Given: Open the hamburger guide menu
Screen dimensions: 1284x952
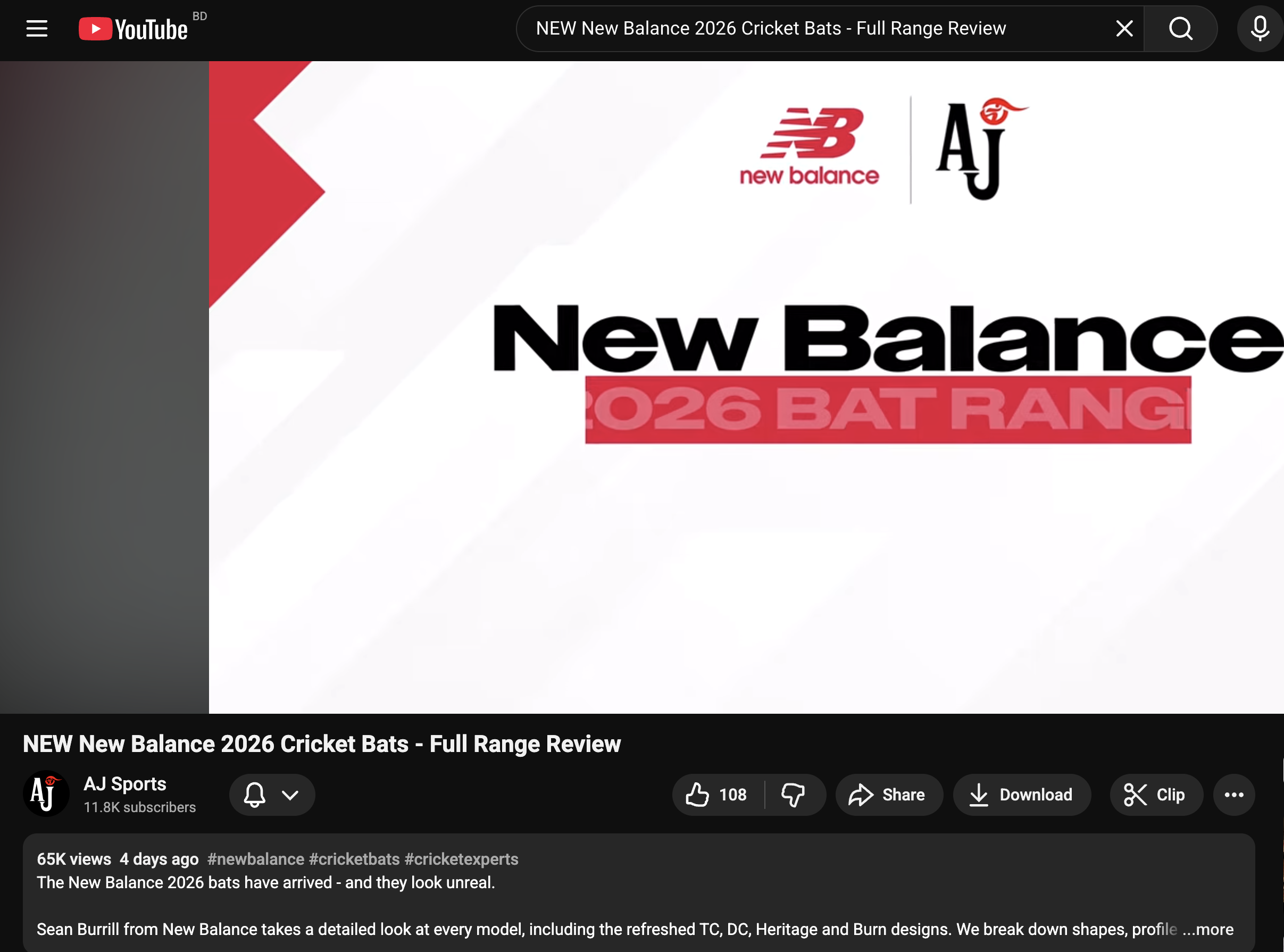Looking at the screenshot, I should [37, 28].
